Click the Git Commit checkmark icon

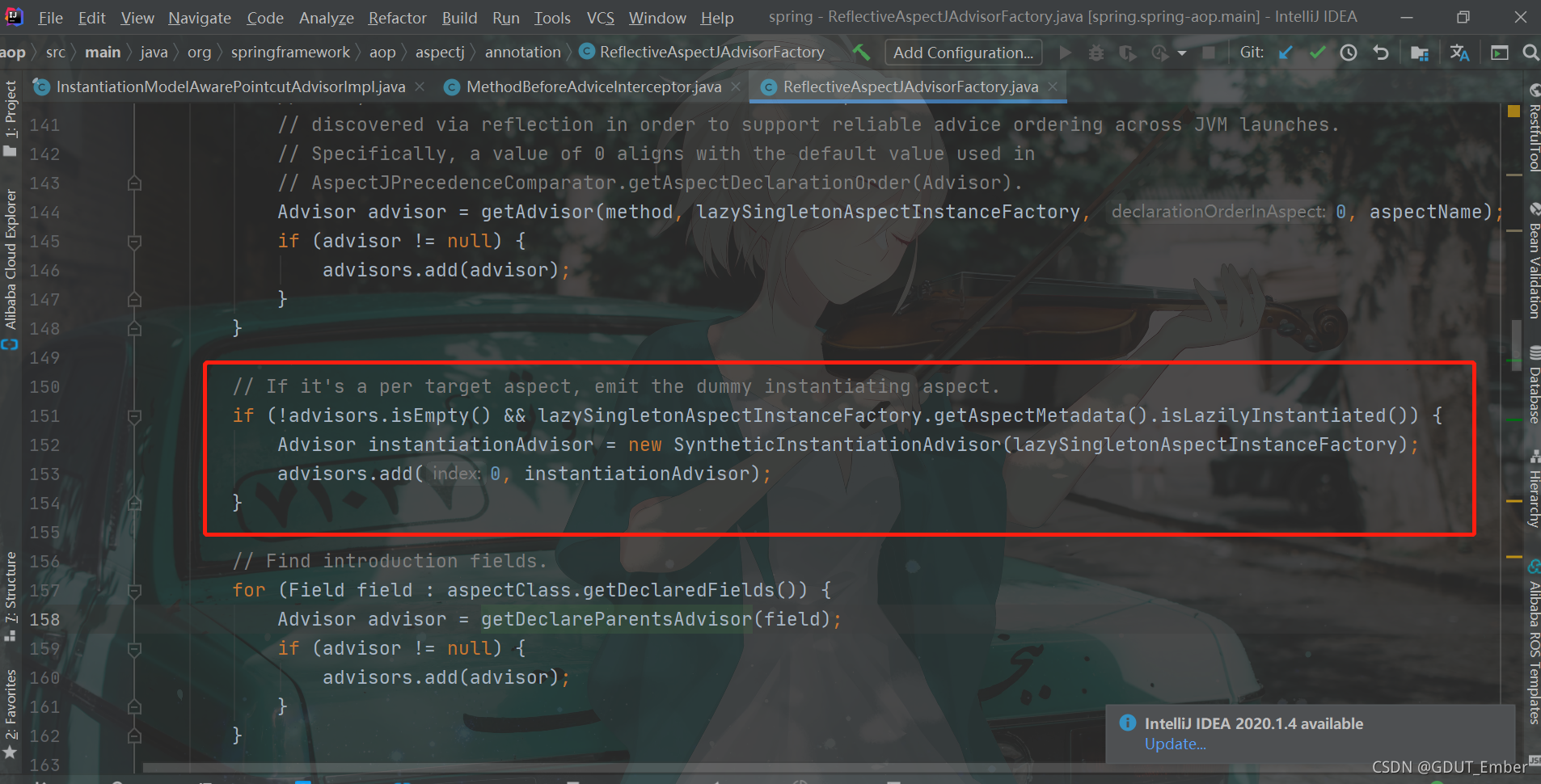(x=1318, y=53)
